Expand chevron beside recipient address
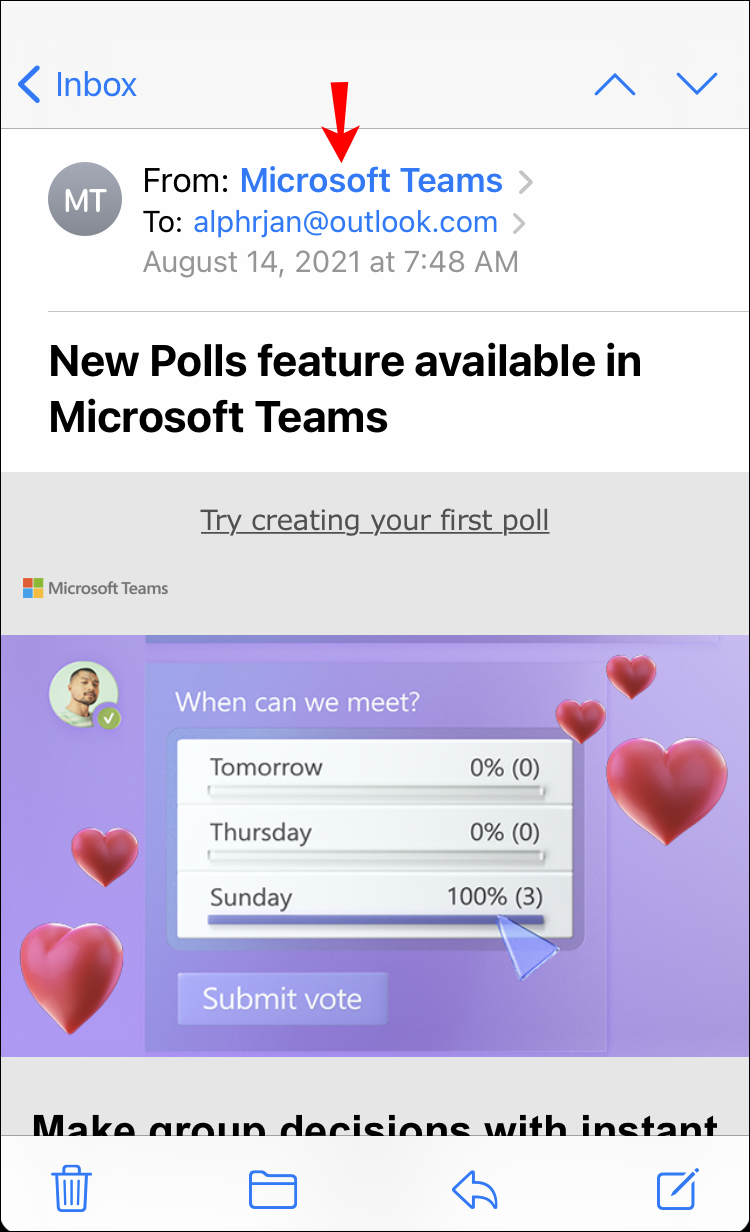750x1232 pixels. click(519, 223)
